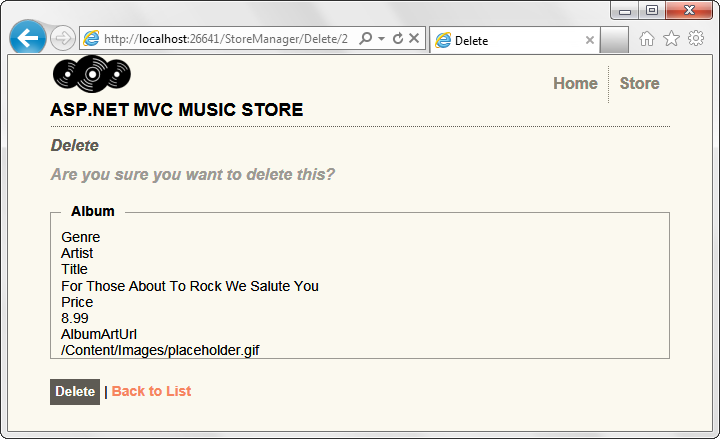Go to Home in site navigation
The width and height of the screenshot is (720, 439).
pyautogui.click(x=575, y=83)
